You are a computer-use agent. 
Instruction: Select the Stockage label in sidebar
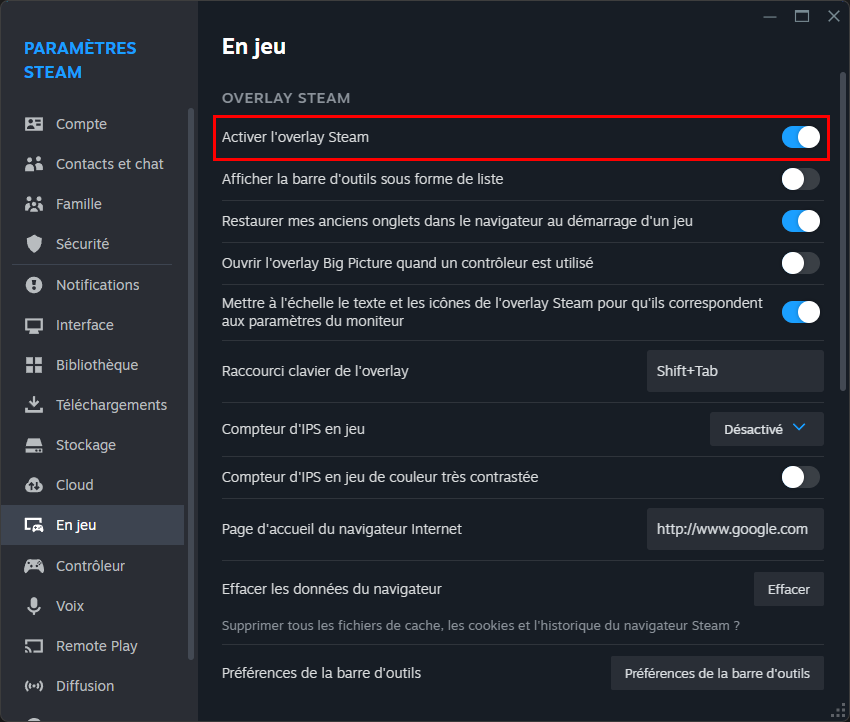tap(86, 445)
